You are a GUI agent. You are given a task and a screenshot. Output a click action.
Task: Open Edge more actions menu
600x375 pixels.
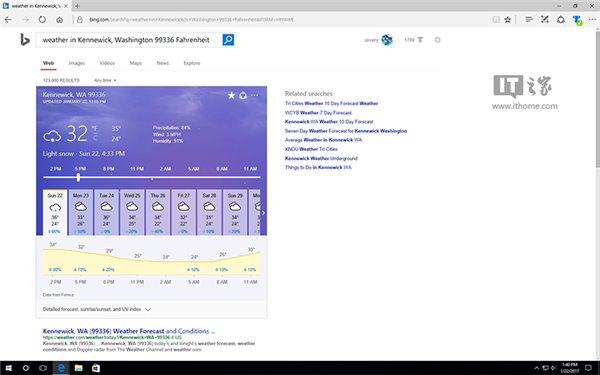pyautogui.click(x=592, y=20)
